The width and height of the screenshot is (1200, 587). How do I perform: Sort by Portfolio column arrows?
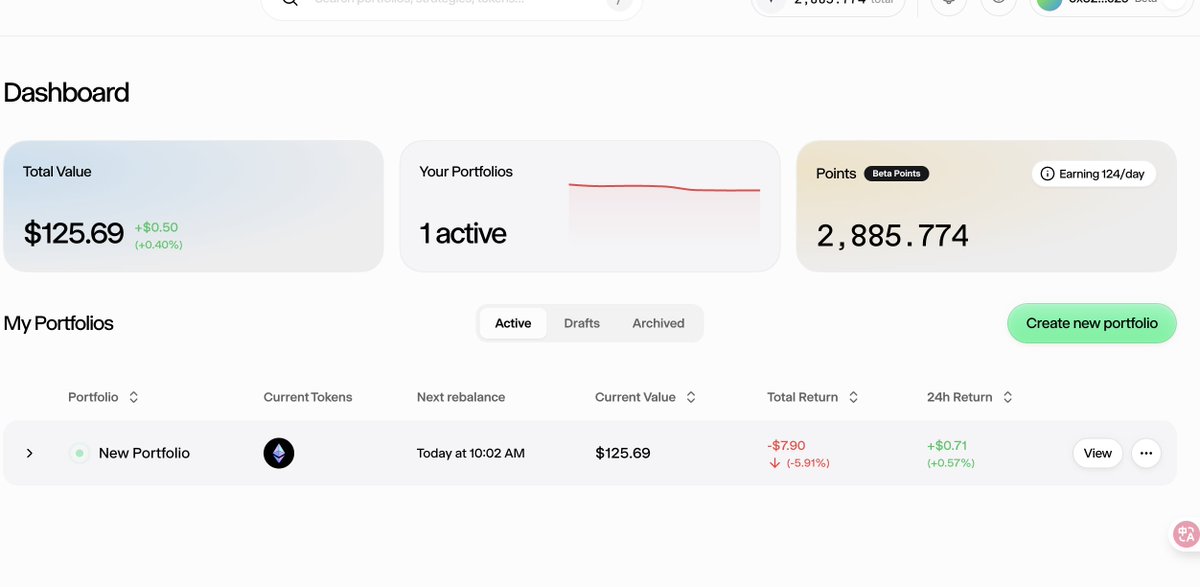click(134, 397)
